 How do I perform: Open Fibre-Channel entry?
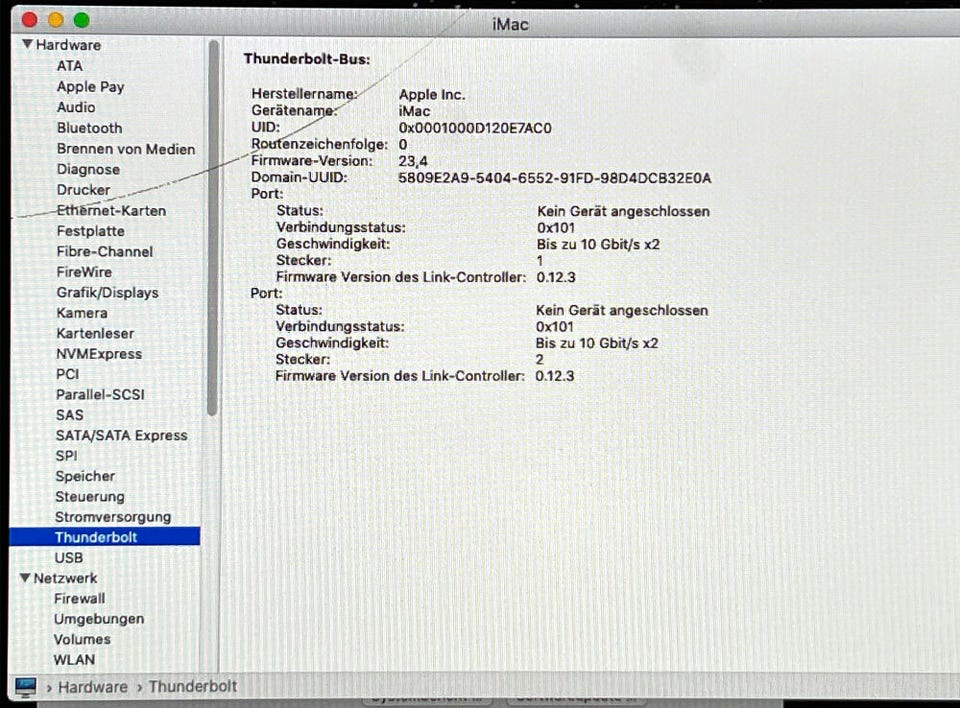tap(105, 251)
